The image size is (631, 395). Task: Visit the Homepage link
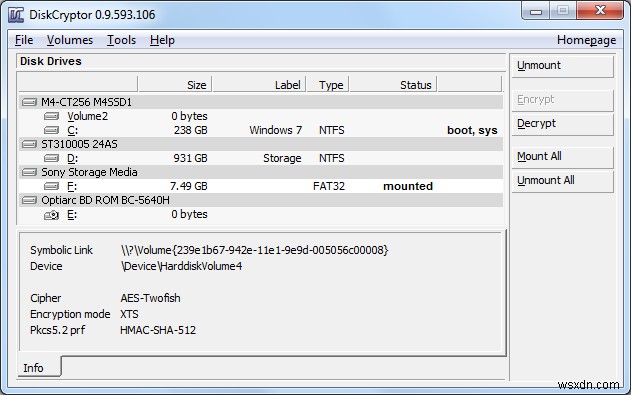tap(586, 40)
